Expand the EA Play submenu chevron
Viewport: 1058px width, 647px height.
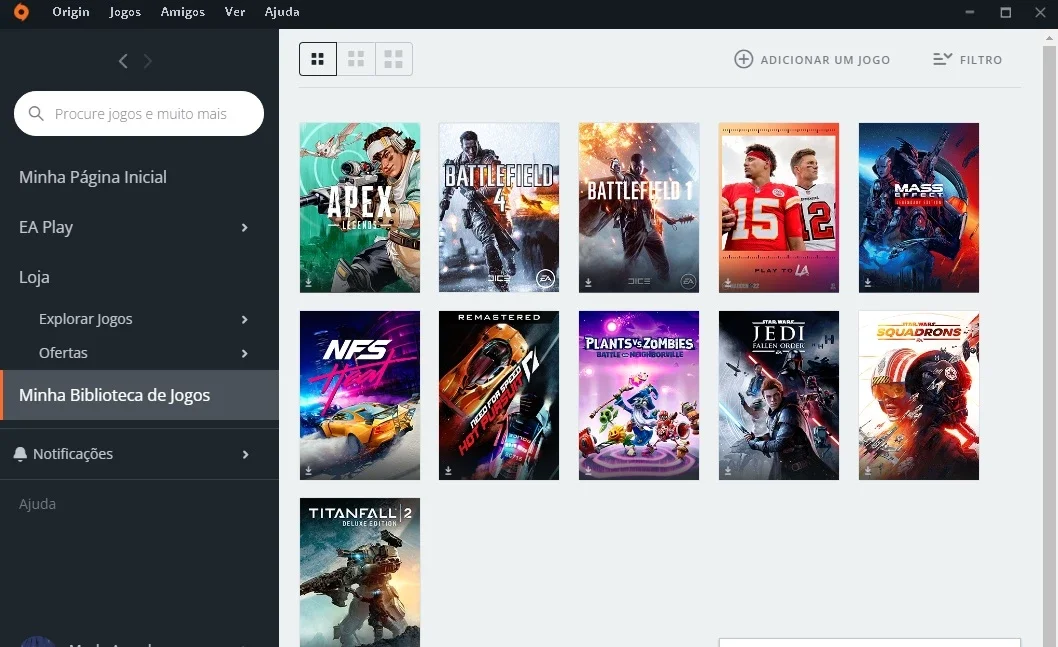point(245,228)
